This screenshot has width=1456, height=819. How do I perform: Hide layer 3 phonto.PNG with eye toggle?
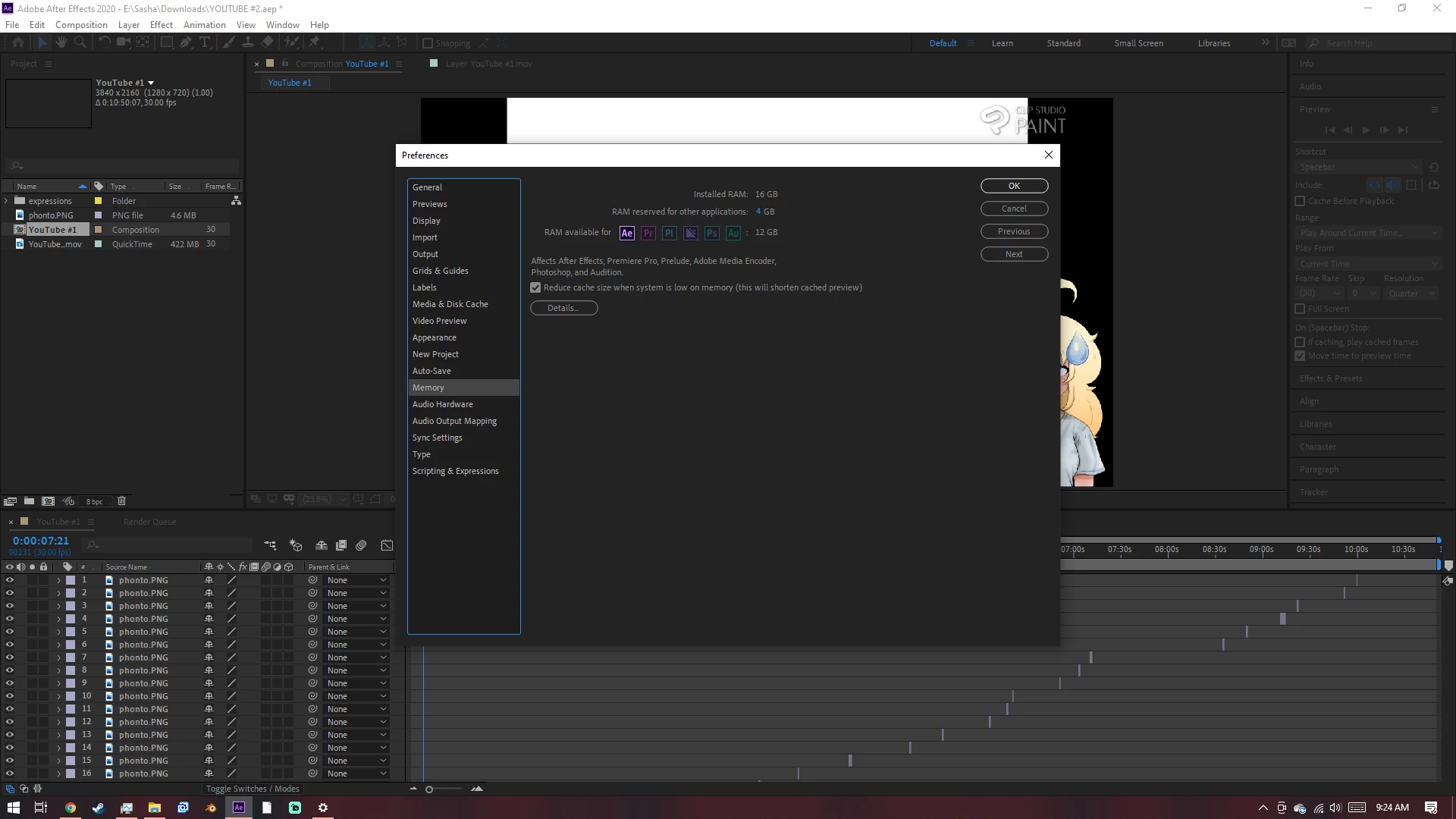point(10,606)
